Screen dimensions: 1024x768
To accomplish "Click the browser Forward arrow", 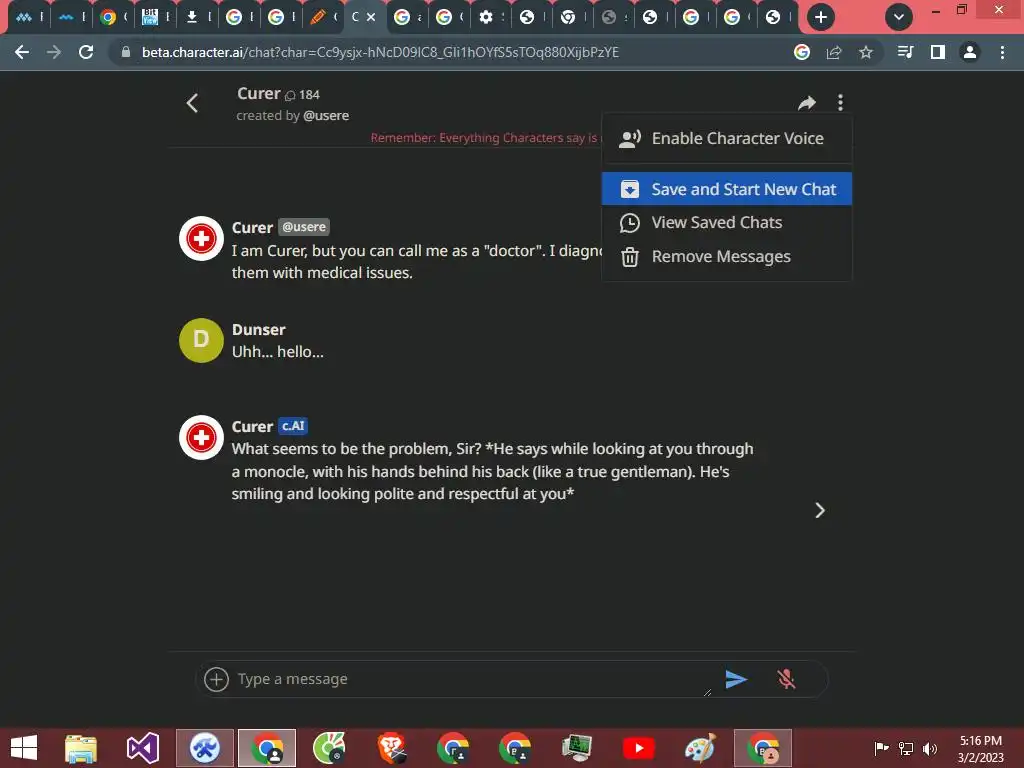I will click(x=54, y=52).
